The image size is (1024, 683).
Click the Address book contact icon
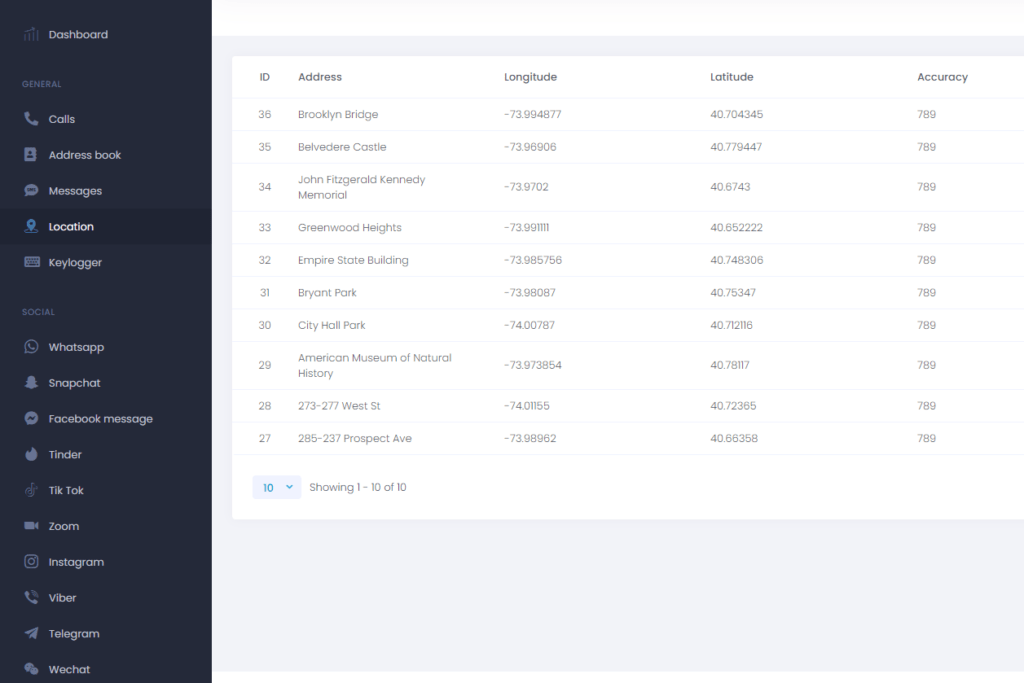31,154
